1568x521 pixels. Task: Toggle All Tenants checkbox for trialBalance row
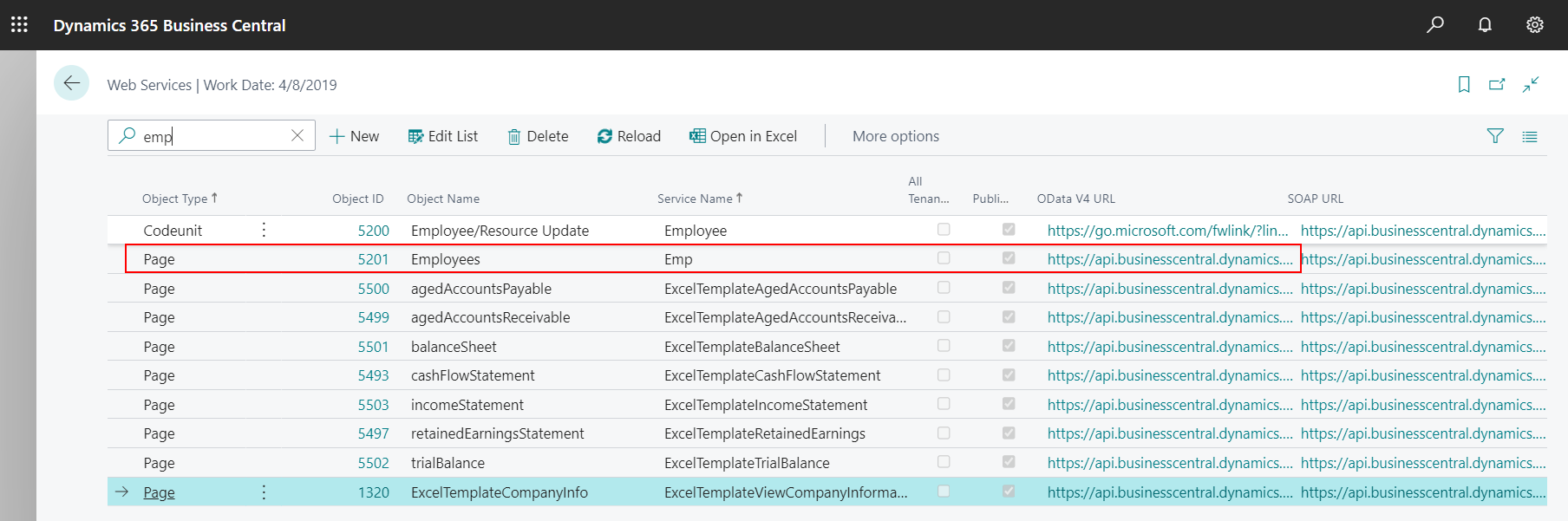point(944,461)
